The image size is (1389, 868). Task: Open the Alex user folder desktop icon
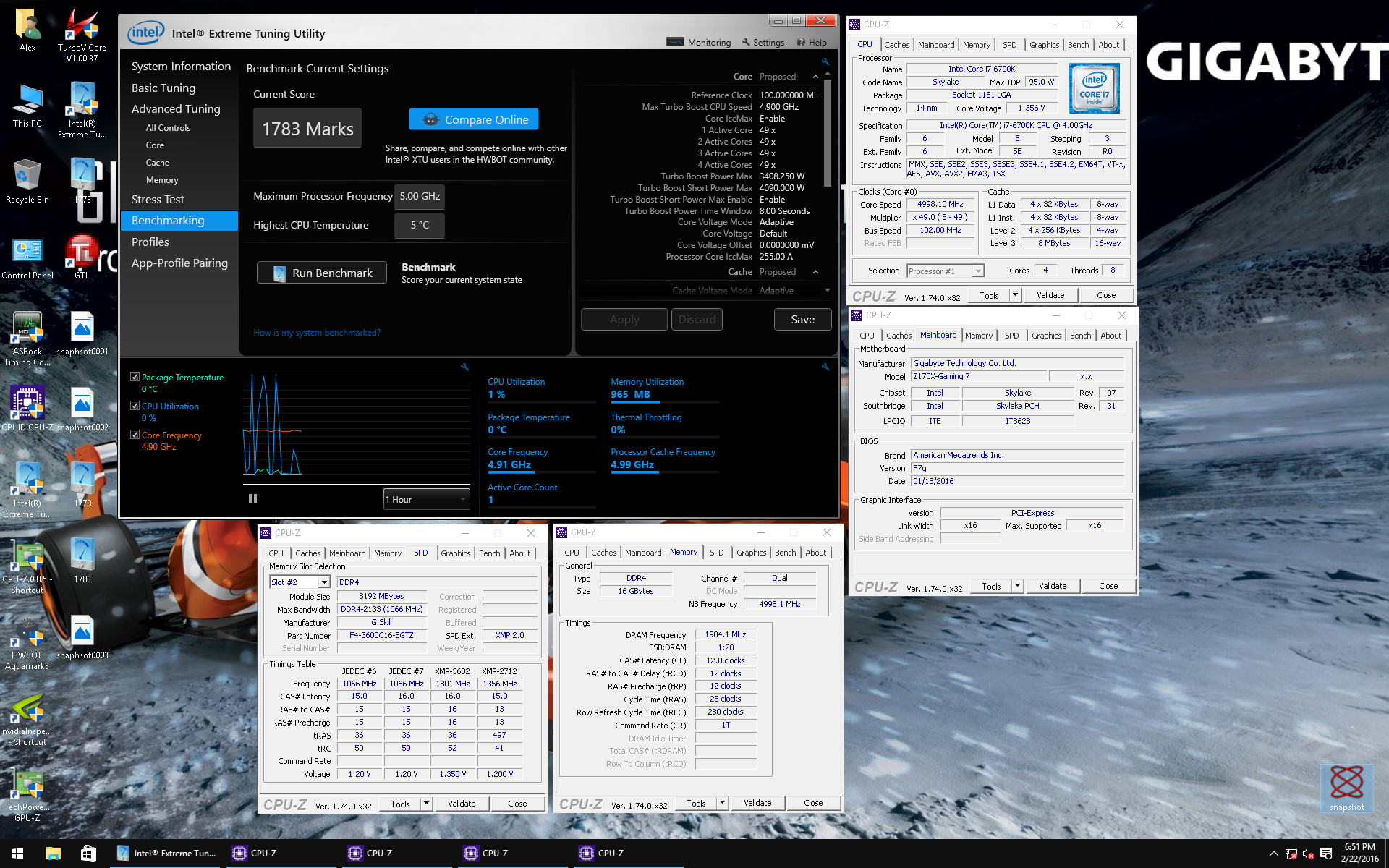(27, 30)
